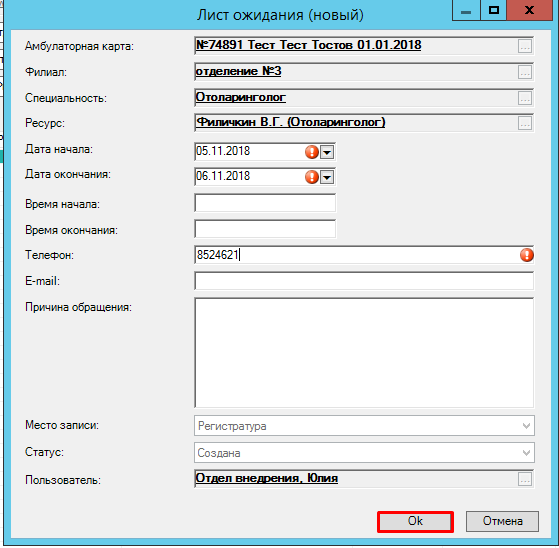Click warning icon in Дата окончания
Screen dimensions: 559x548
pyautogui.click(x=312, y=177)
